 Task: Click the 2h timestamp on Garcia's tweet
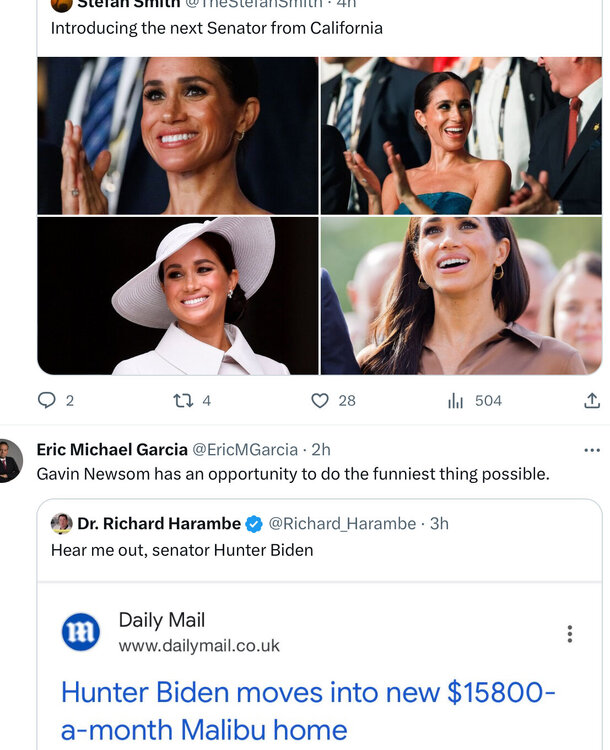(x=321, y=450)
